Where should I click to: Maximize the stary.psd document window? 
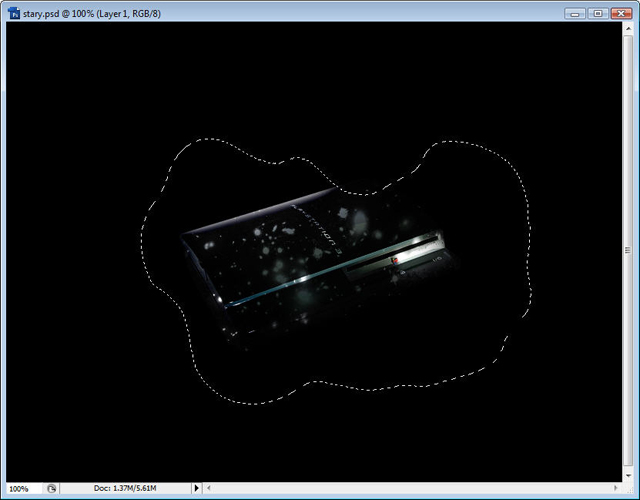coord(598,13)
